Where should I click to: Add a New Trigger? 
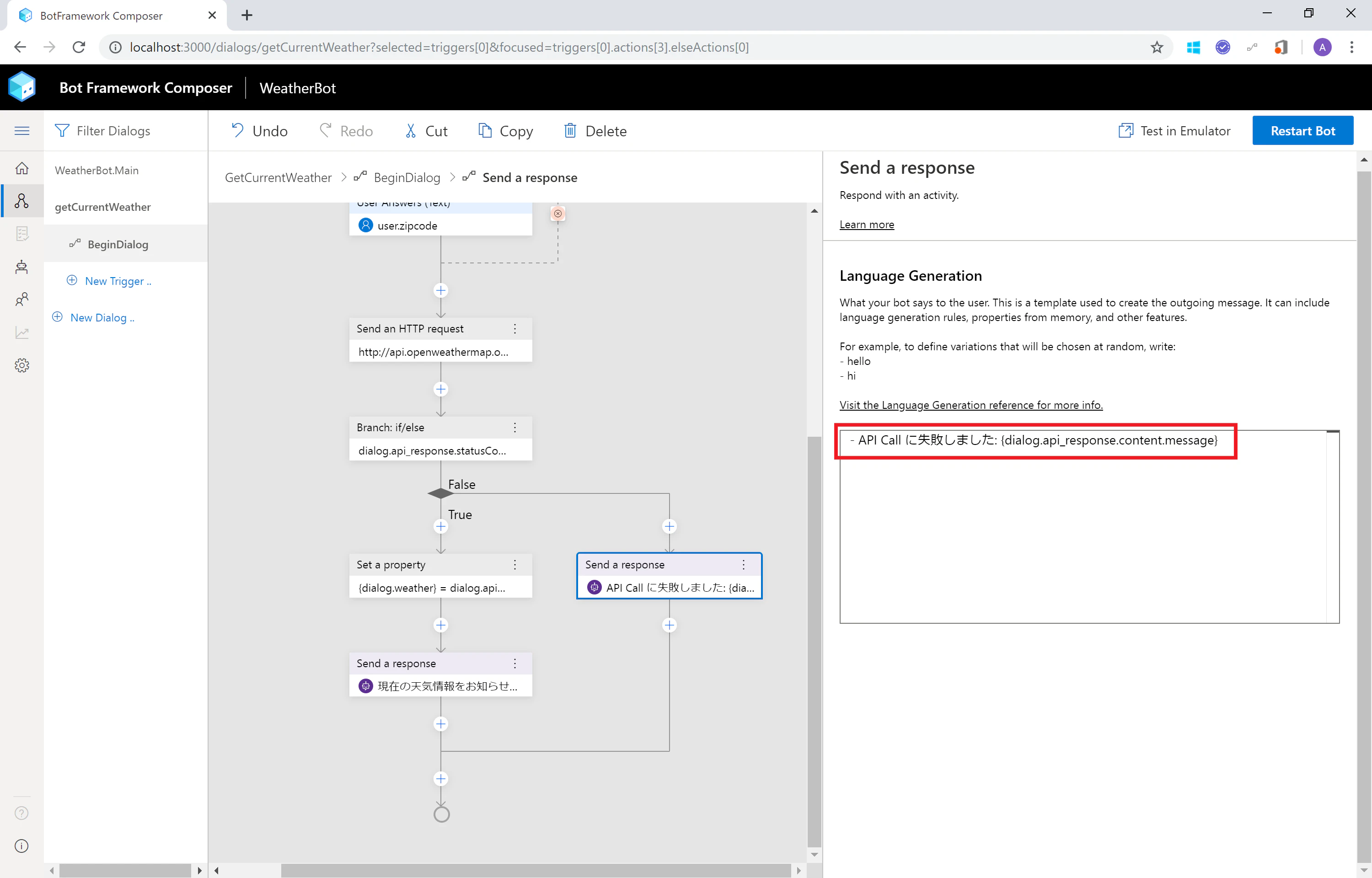[109, 280]
